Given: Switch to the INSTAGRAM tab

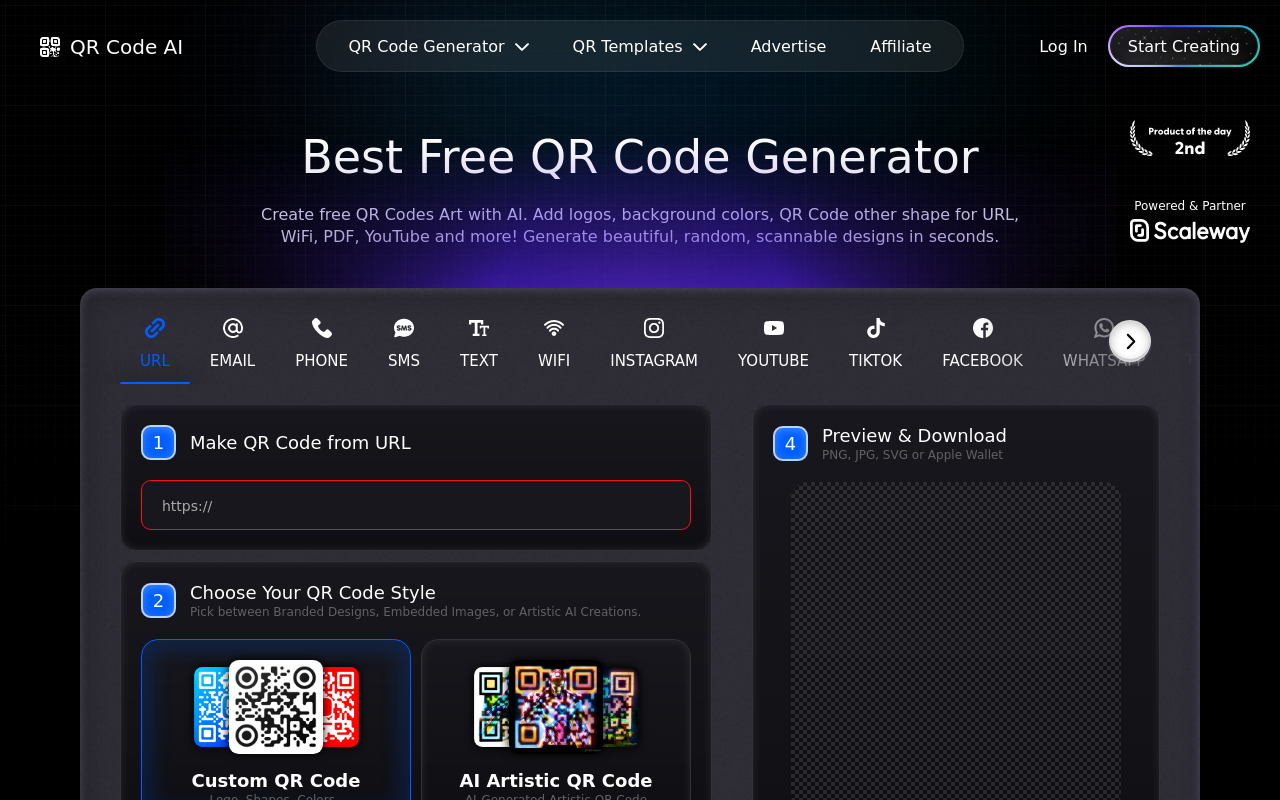Looking at the screenshot, I should [654, 344].
